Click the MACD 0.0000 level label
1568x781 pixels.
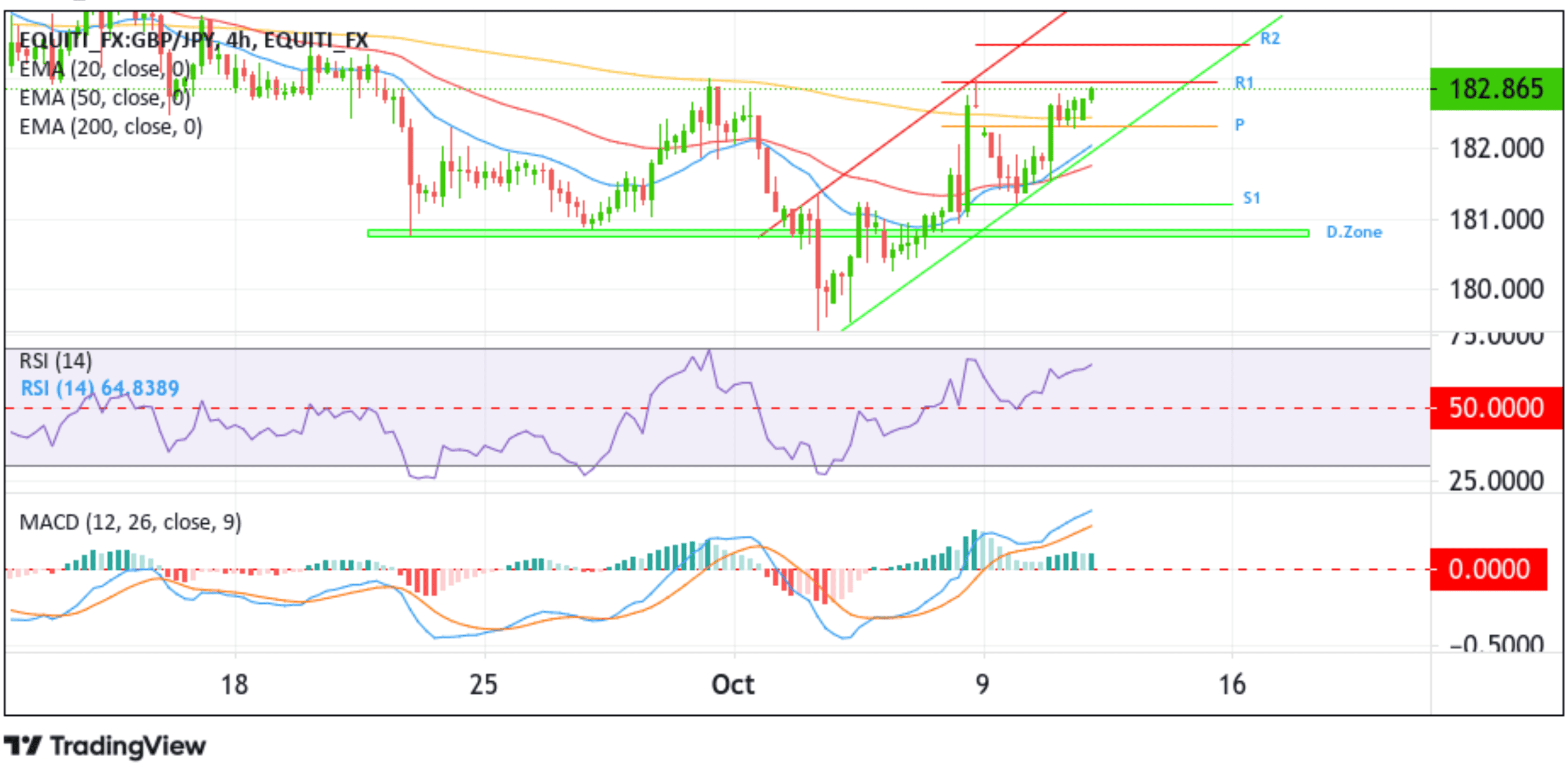point(1488,569)
